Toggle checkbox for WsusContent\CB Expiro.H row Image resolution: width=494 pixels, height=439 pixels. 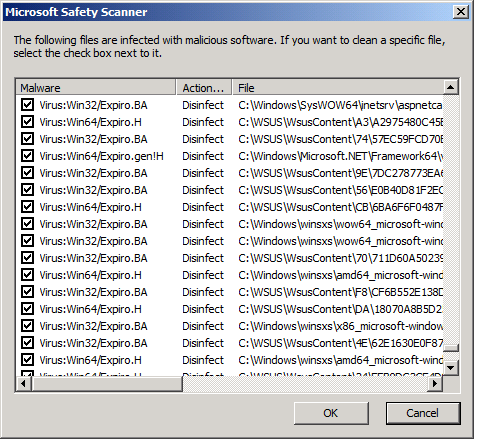point(27,207)
